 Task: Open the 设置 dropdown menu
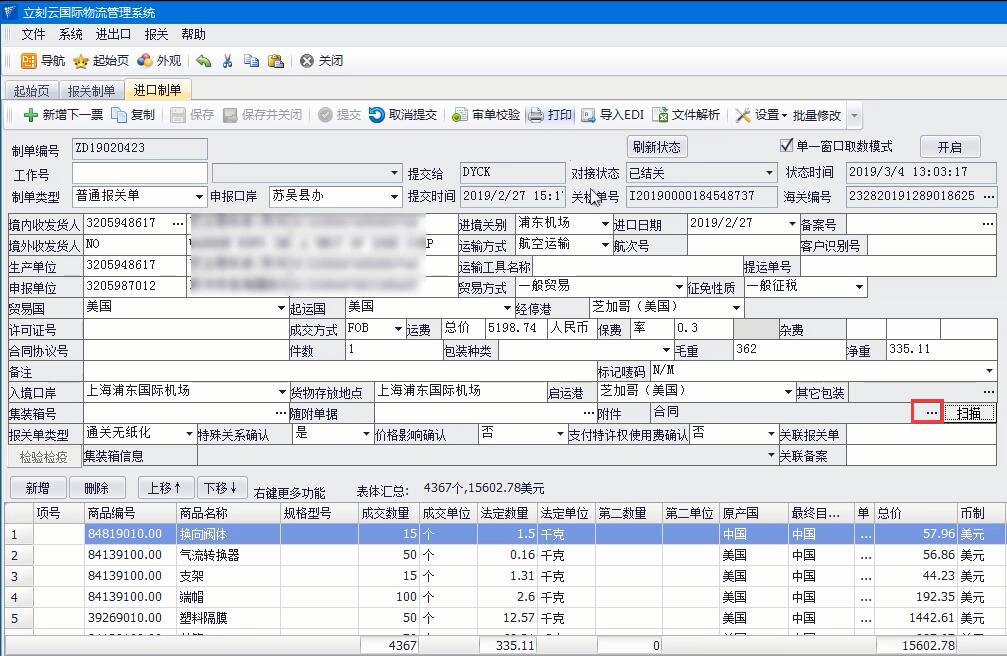[x=784, y=115]
